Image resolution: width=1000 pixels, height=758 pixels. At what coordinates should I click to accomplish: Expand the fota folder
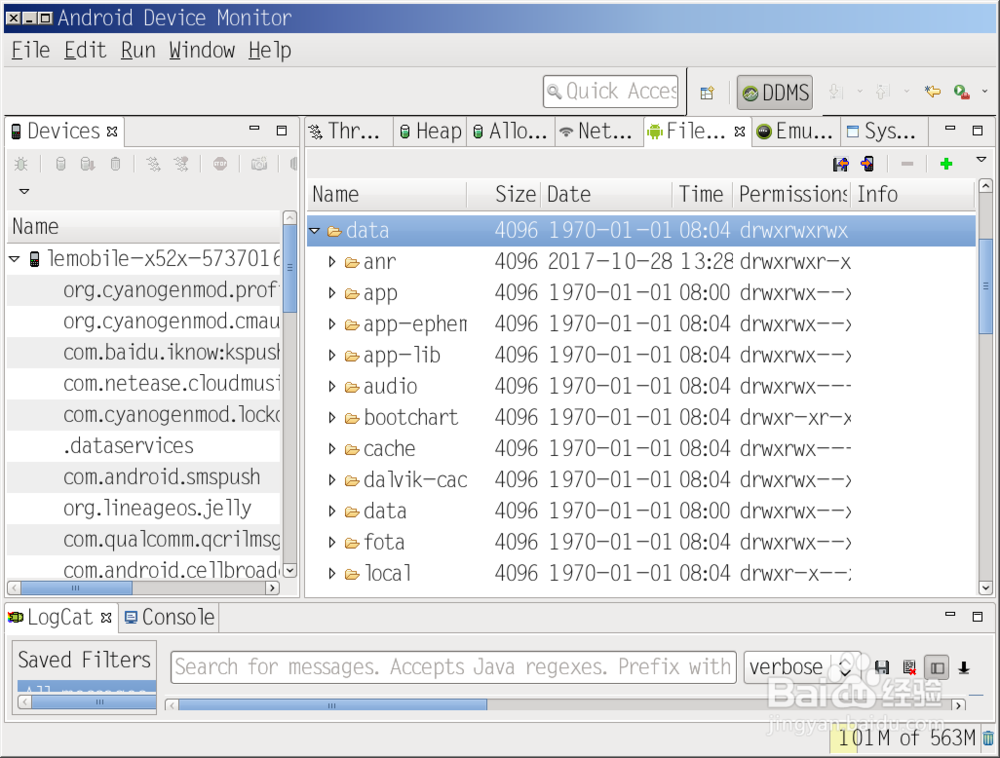click(332, 543)
